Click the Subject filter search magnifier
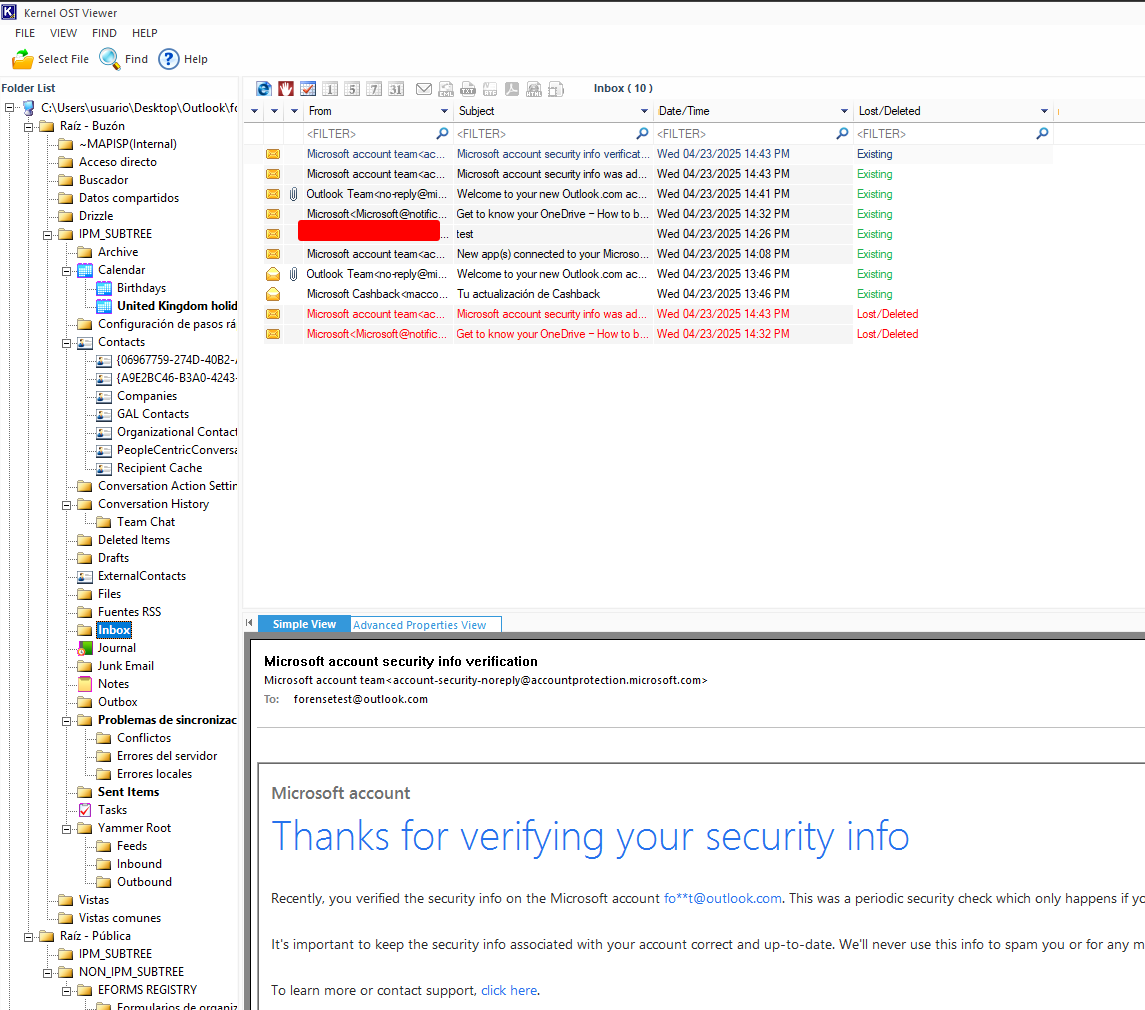The image size is (1145, 1010). 642,133
